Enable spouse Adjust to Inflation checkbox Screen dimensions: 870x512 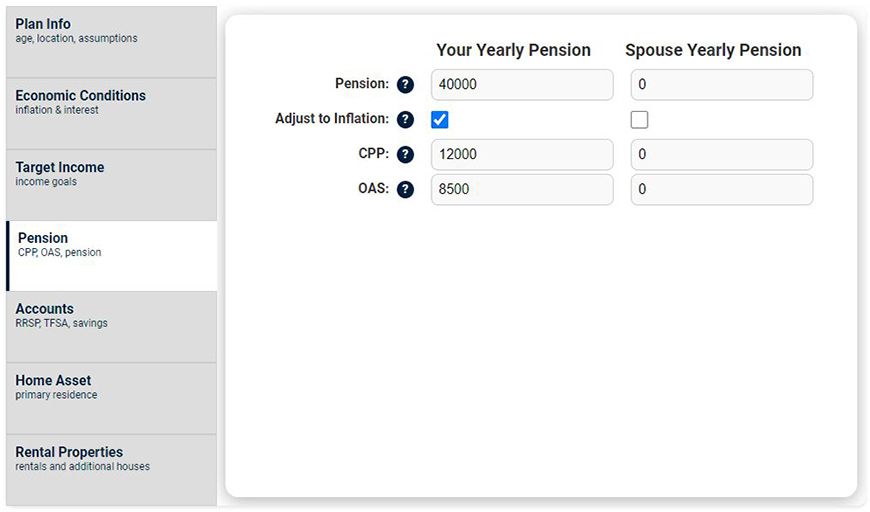[640, 120]
